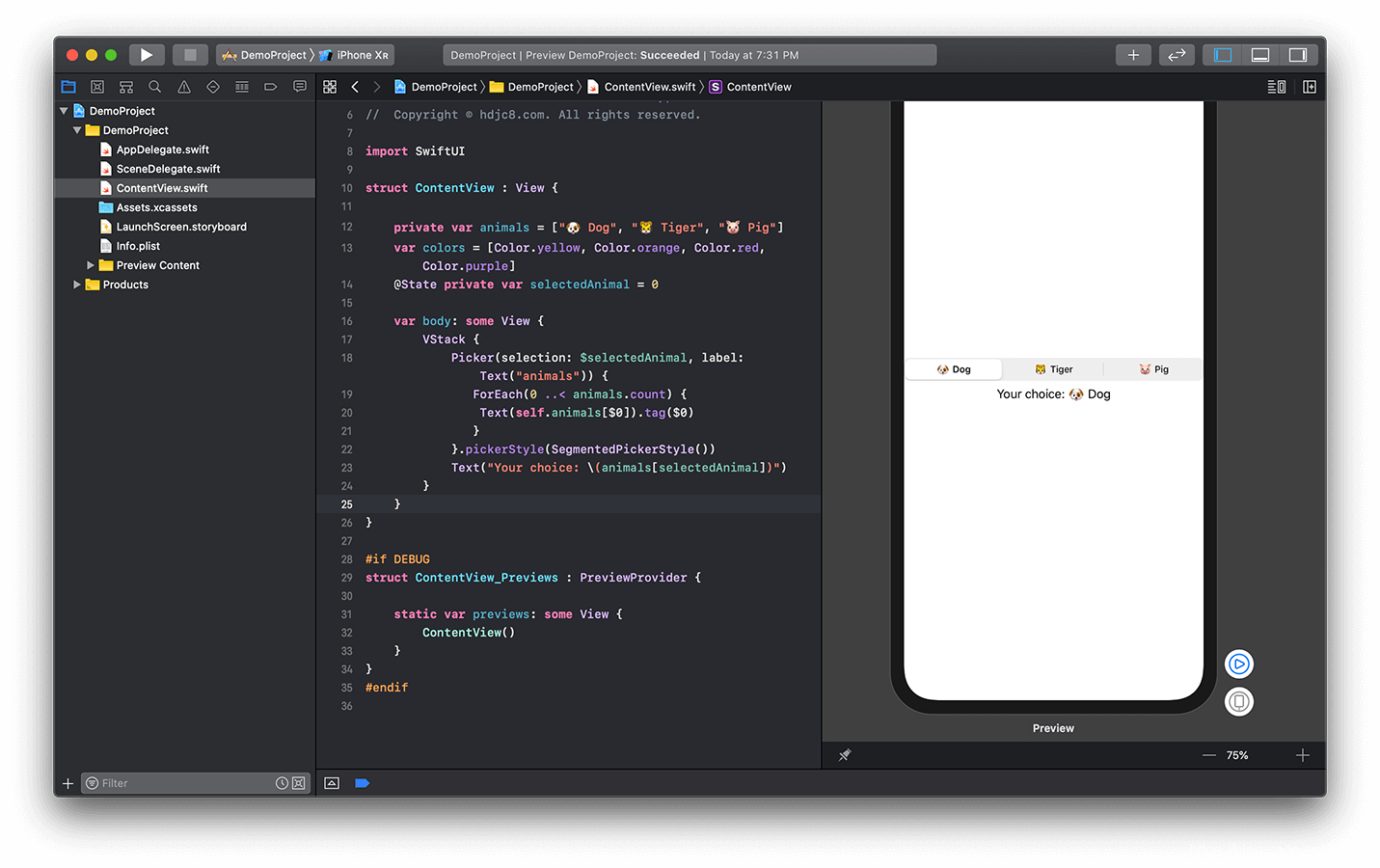
Task: Filter by source control status
Action: (x=298, y=783)
